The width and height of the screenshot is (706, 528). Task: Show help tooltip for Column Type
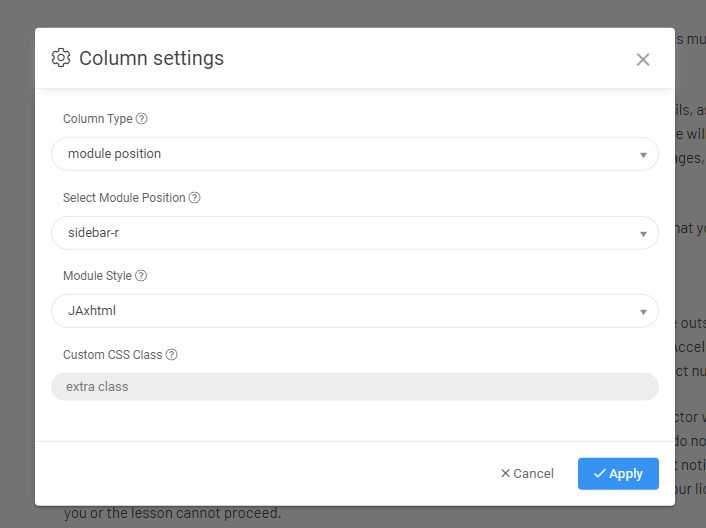point(142,119)
